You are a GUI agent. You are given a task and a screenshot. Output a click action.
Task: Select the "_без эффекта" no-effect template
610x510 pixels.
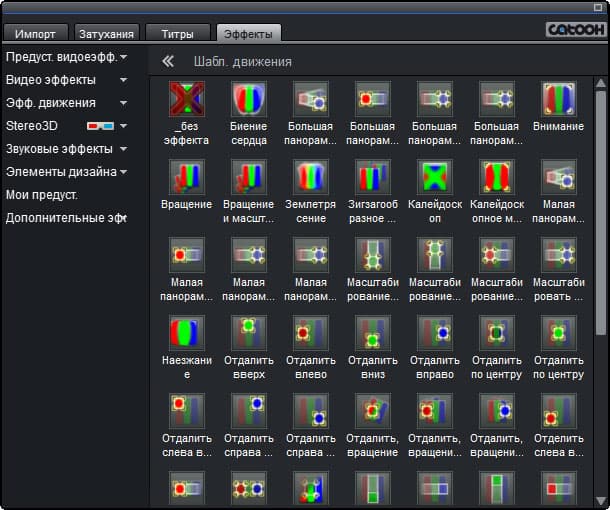coord(187,99)
